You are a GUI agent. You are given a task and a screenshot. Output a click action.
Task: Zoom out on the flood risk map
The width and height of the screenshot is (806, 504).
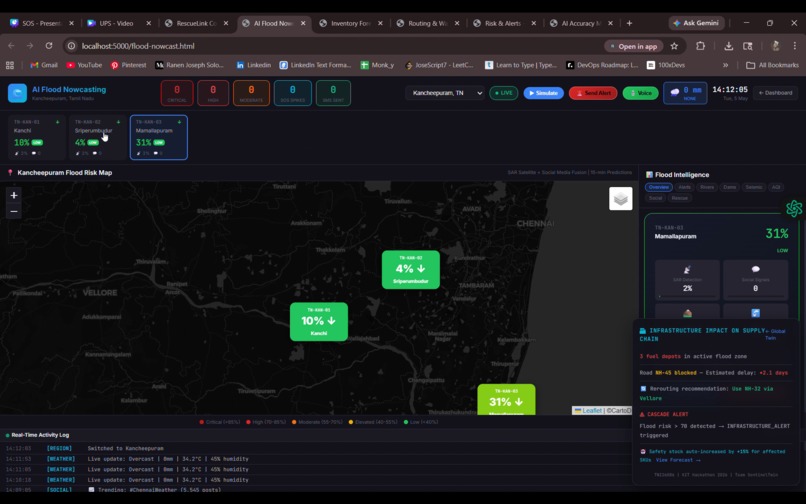pos(14,211)
